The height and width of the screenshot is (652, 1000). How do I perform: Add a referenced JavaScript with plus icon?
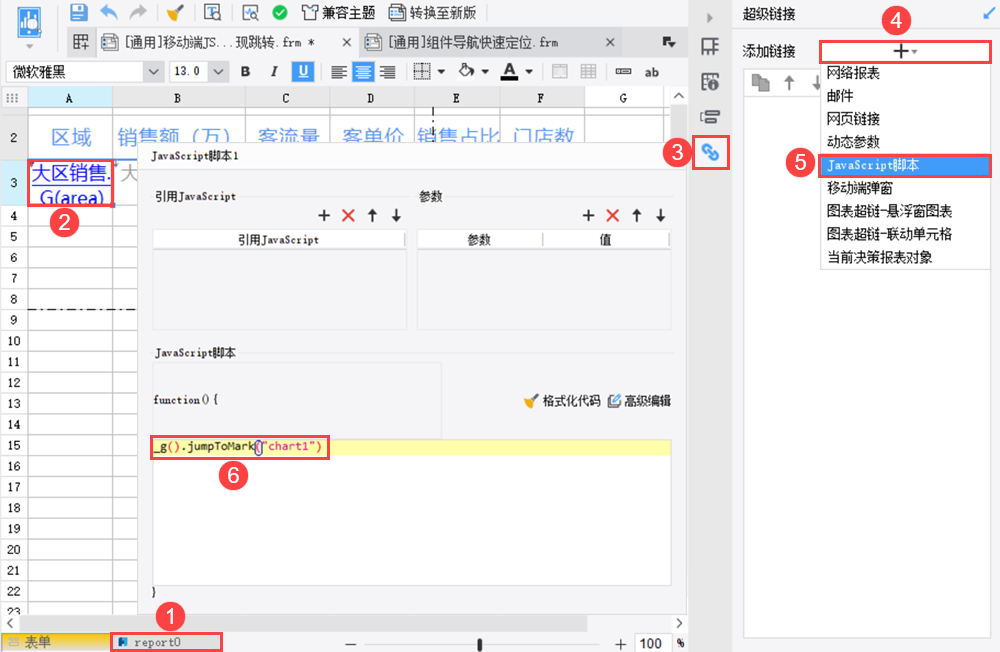[324, 216]
